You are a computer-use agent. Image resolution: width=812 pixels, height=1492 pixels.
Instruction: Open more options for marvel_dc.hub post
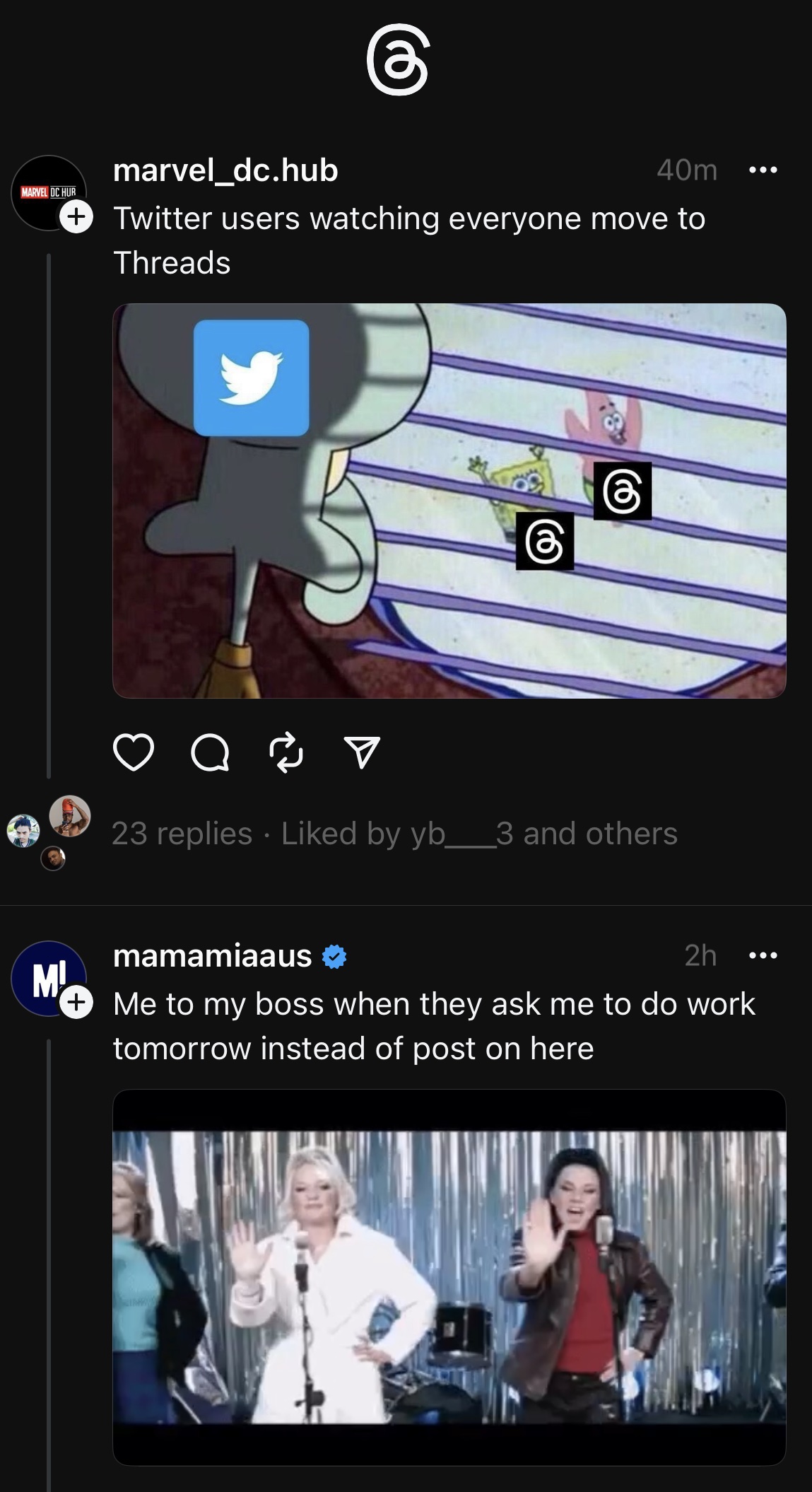[x=763, y=170]
